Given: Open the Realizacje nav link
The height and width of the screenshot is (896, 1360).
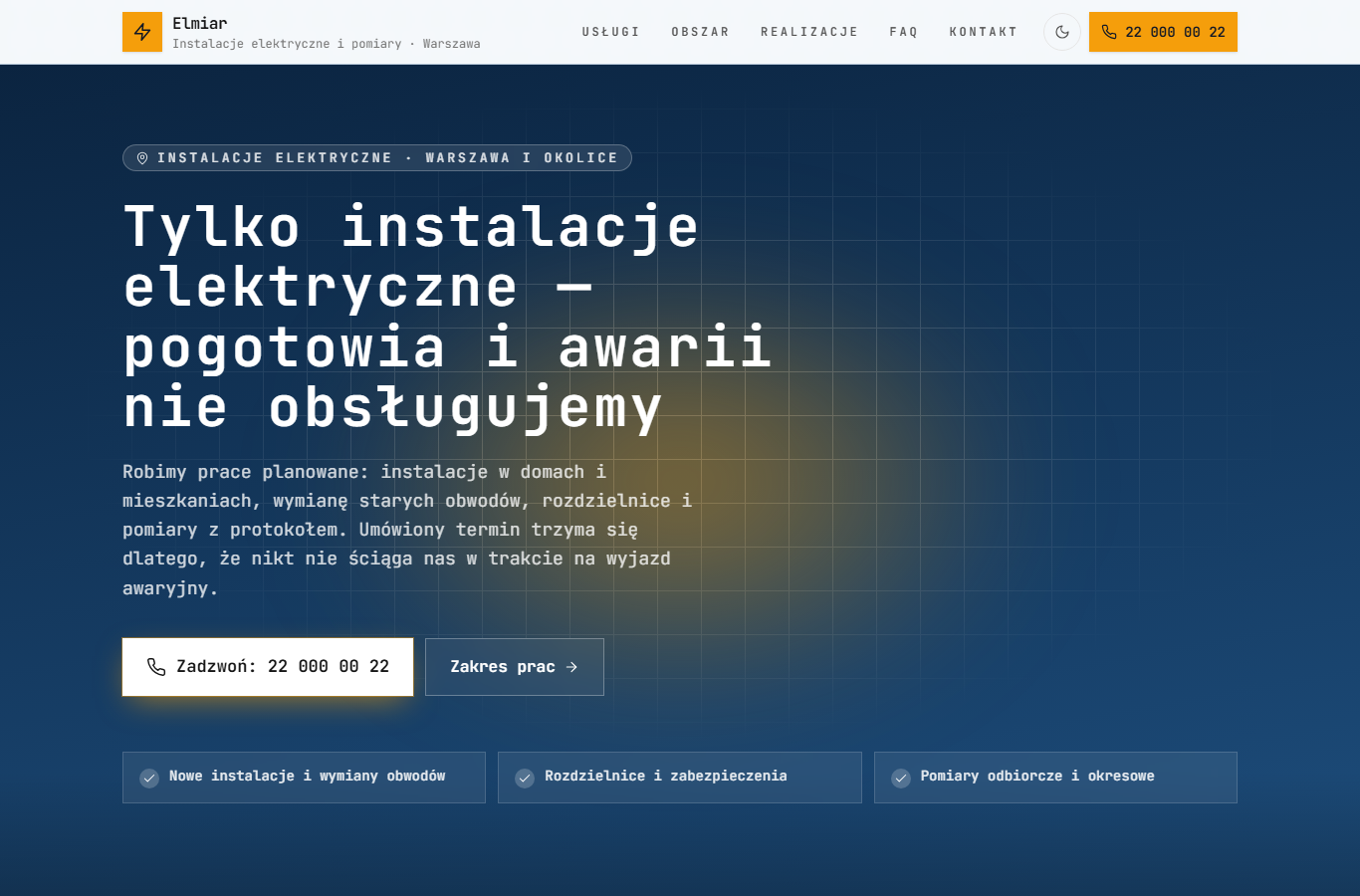Looking at the screenshot, I should coord(809,32).
